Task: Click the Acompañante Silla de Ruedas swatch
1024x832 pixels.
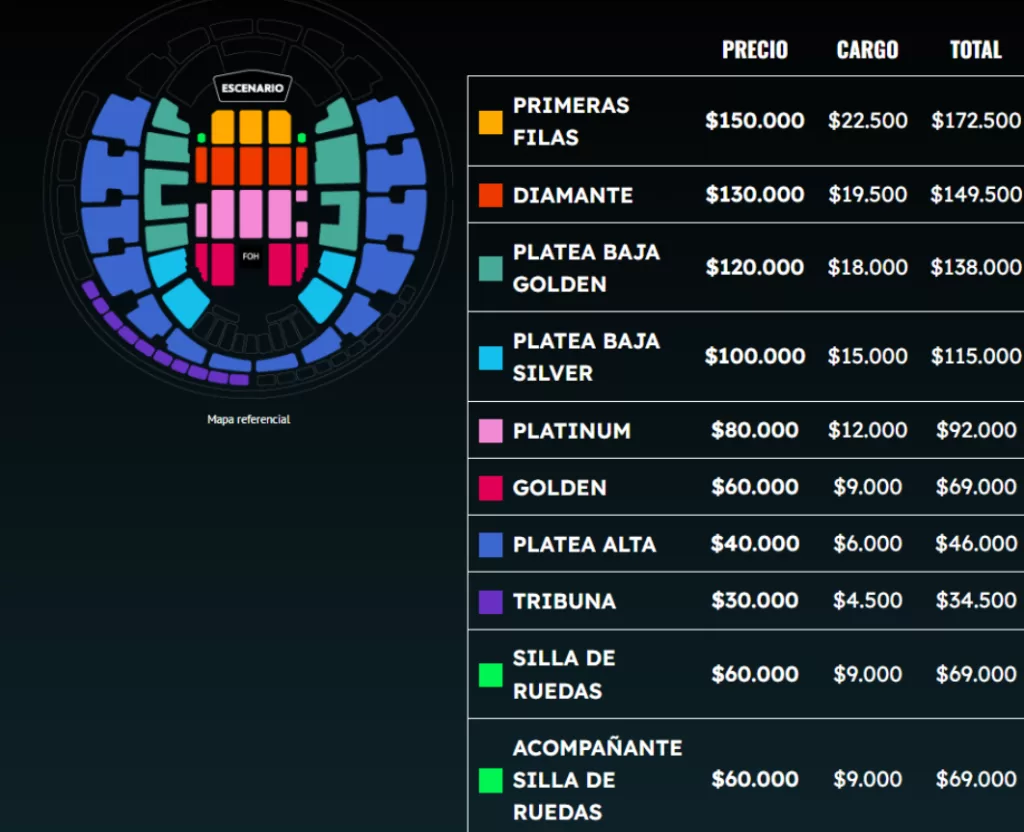Action: coord(490,780)
